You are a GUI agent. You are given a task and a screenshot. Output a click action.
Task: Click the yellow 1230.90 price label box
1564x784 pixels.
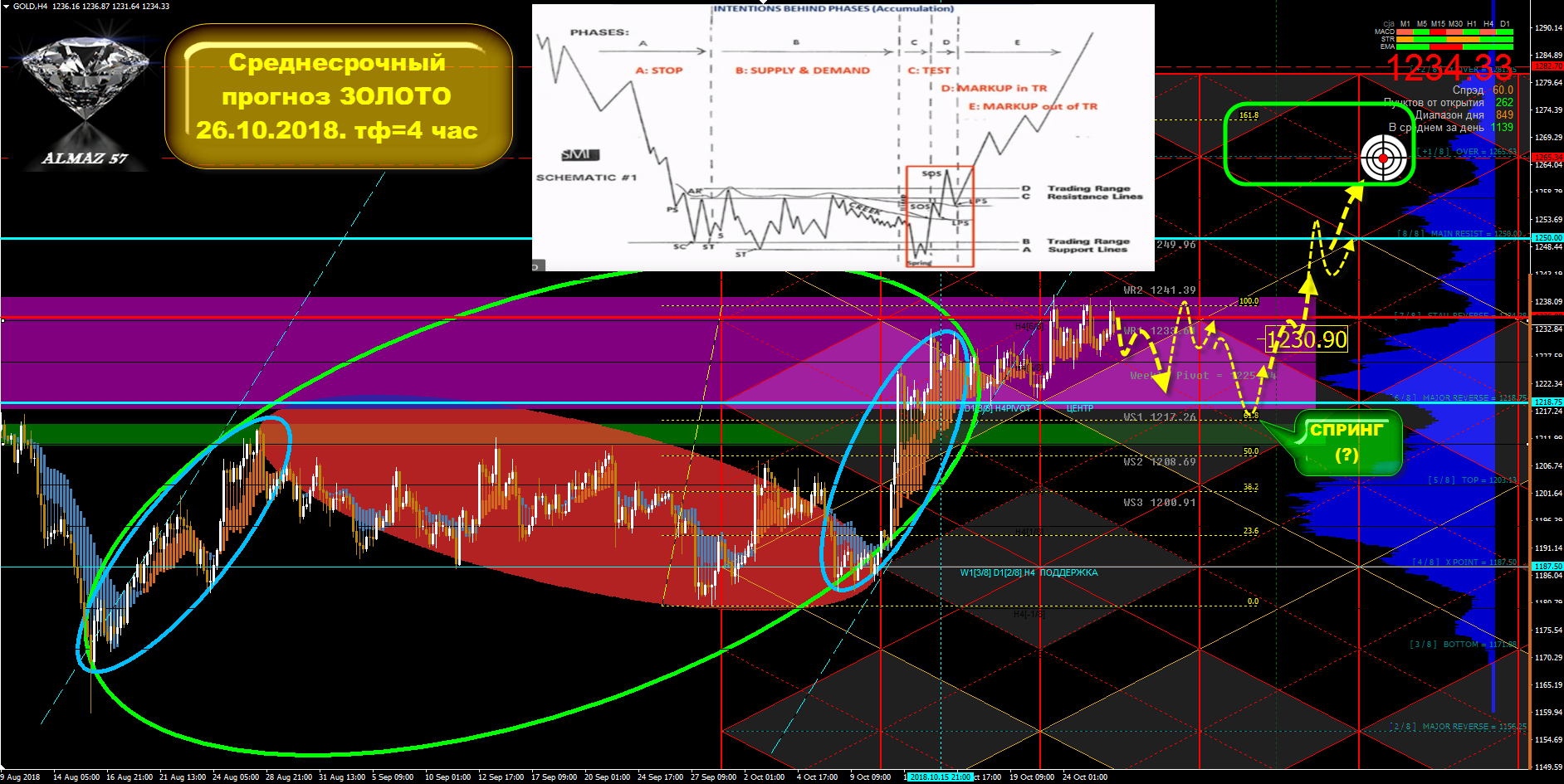(x=1306, y=339)
